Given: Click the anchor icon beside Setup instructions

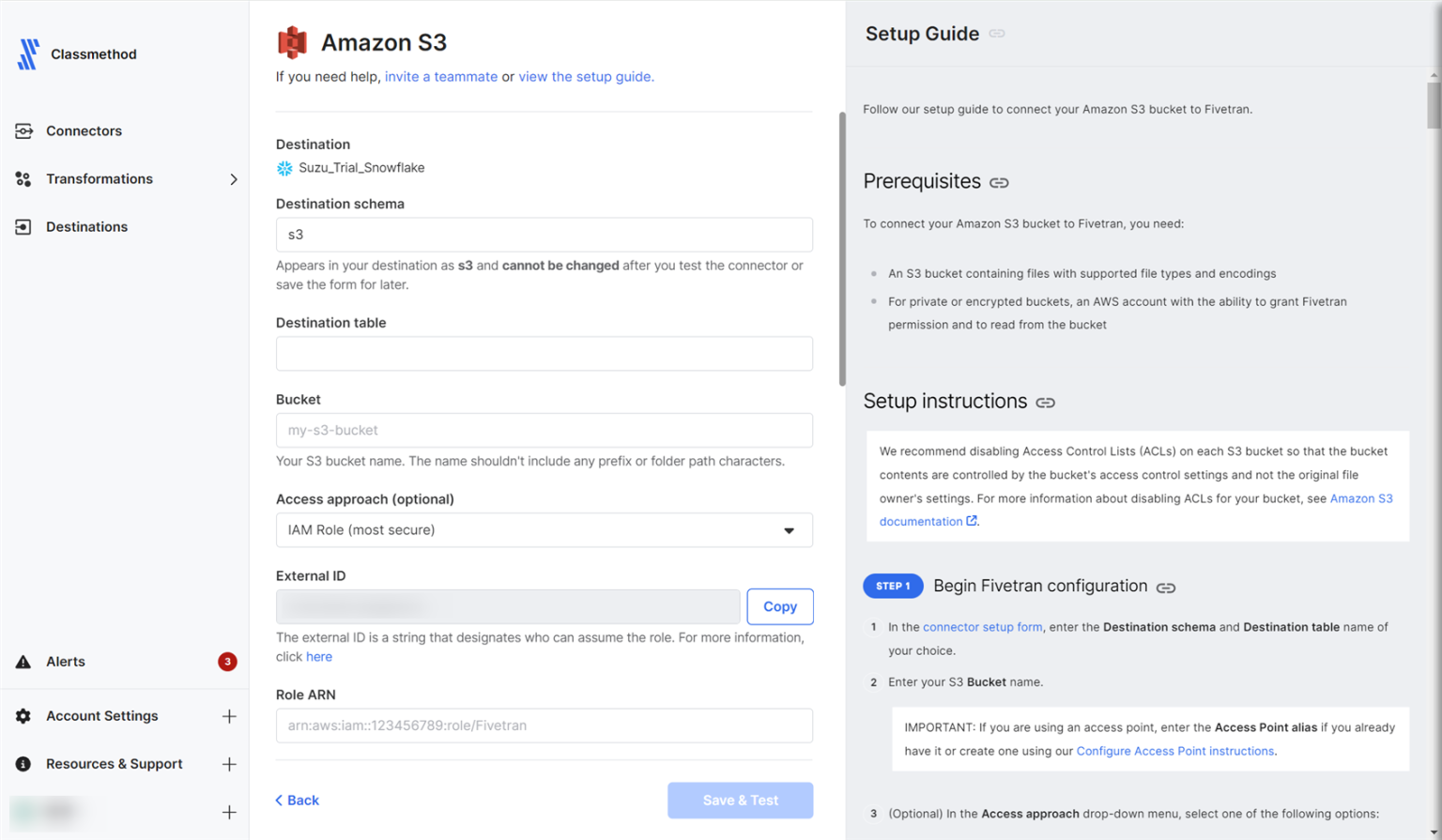Looking at the screenshot, I should (x=1046, y=402).
